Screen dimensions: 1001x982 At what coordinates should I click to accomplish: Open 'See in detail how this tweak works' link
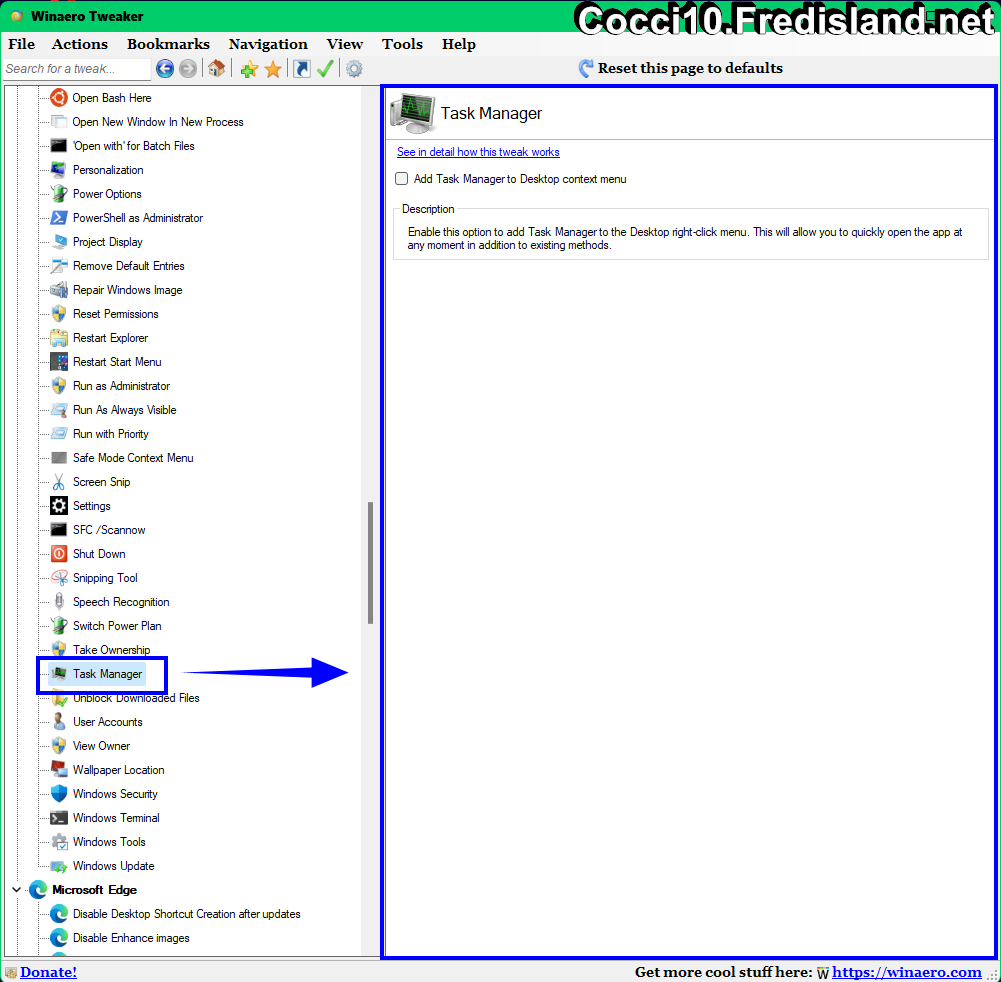(x=478, y=152)
